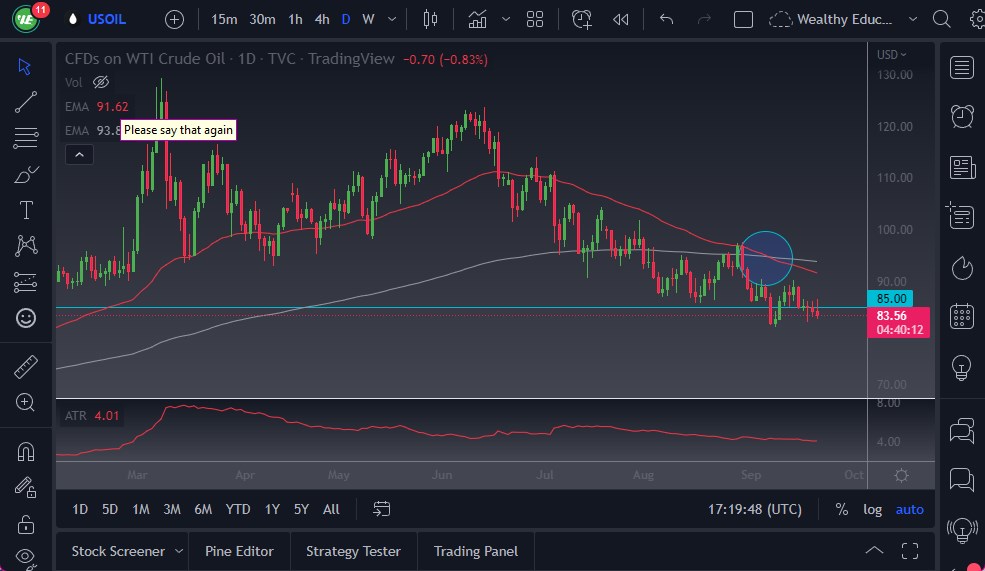Collapse the indicator legend chevron
The height and width of the screenshot is (571, 985).
[x=78, y=154]
